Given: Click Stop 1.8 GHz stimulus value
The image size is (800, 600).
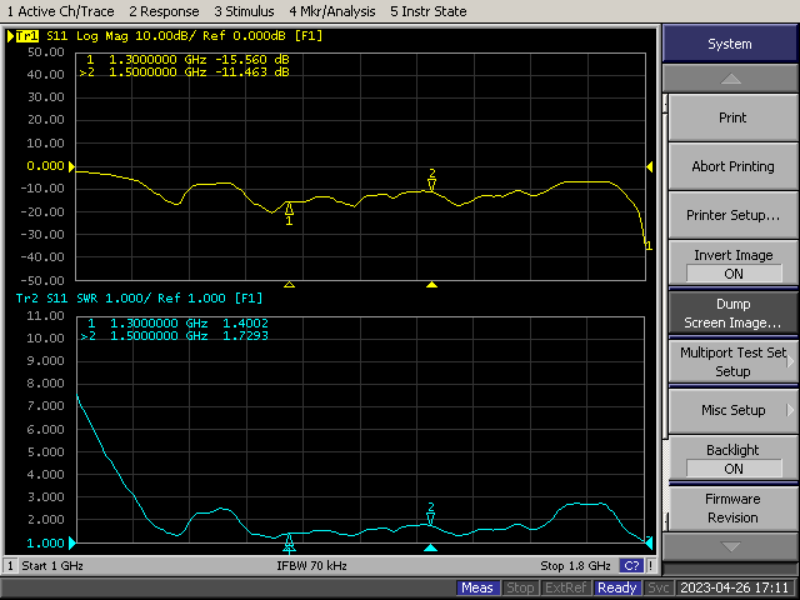Looking at the screenshot, I should click(x=575, y=566).
